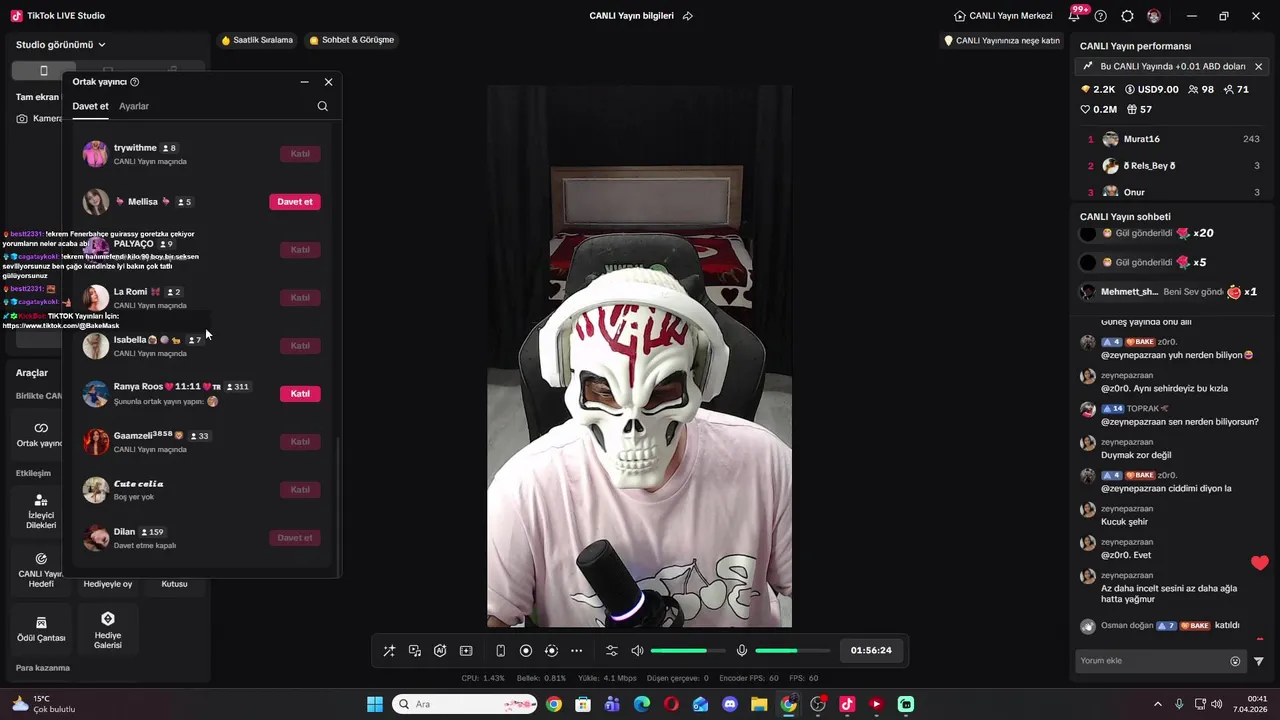Viewport: 1280px width, 720px height.
Task: Open the Hediye Galerisi tool
Action: pyautogui.click(x=108, y=629)
